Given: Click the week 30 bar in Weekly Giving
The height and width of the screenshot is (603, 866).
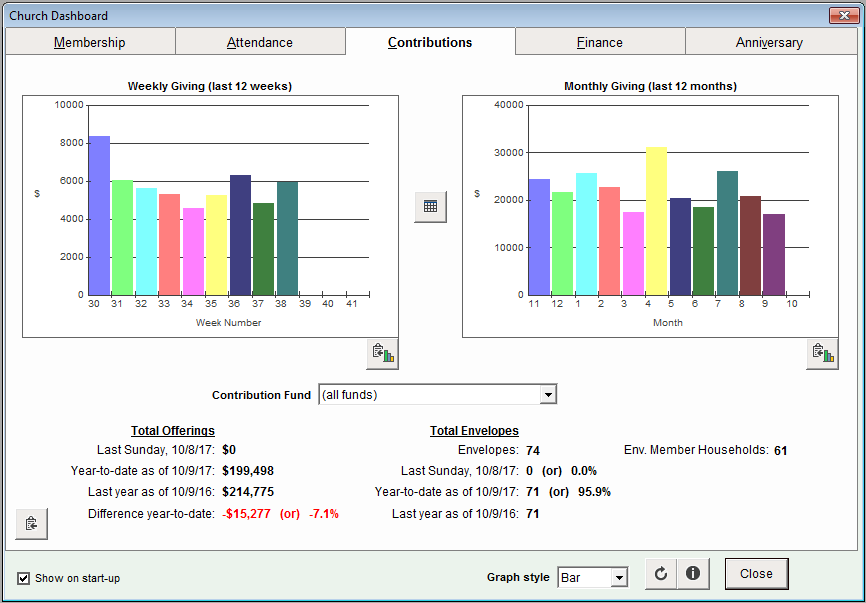Looking at the screenshot, I should coord(99,215).
